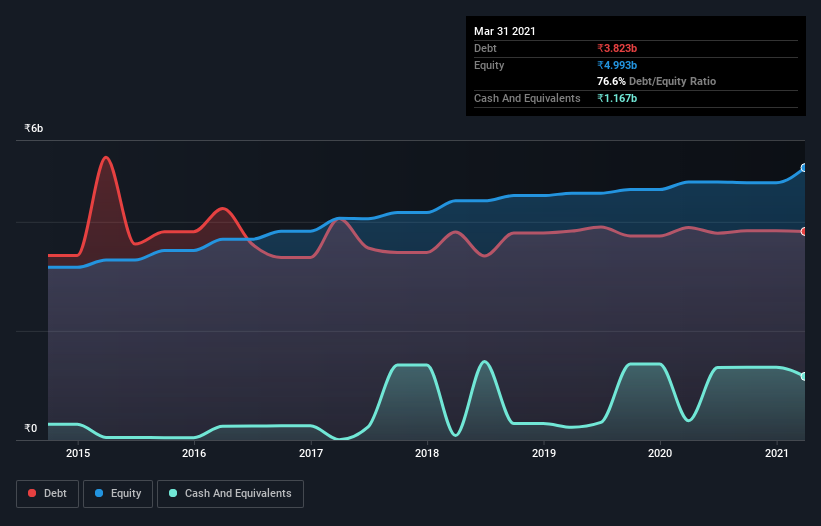821x526 pixels.
Task: Click the 2016 x-axis label
Action: [194, 453]
